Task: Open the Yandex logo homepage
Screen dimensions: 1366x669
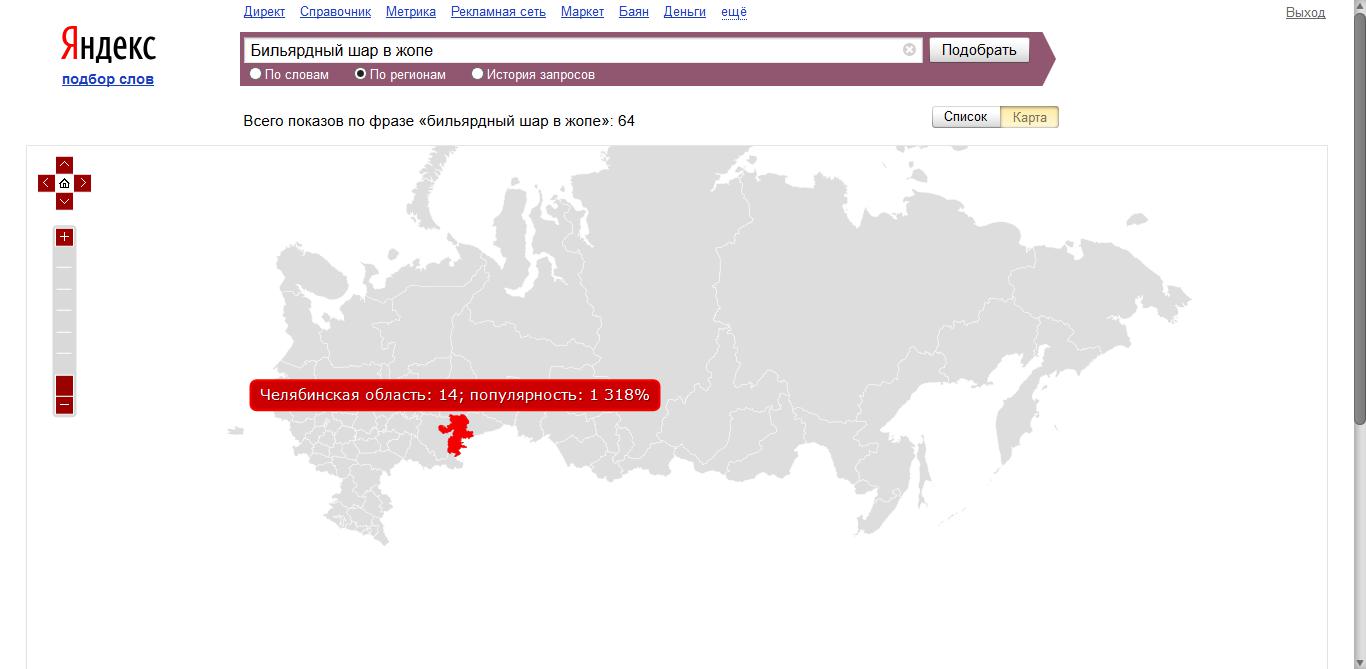Action: click(x=108, y=45)
